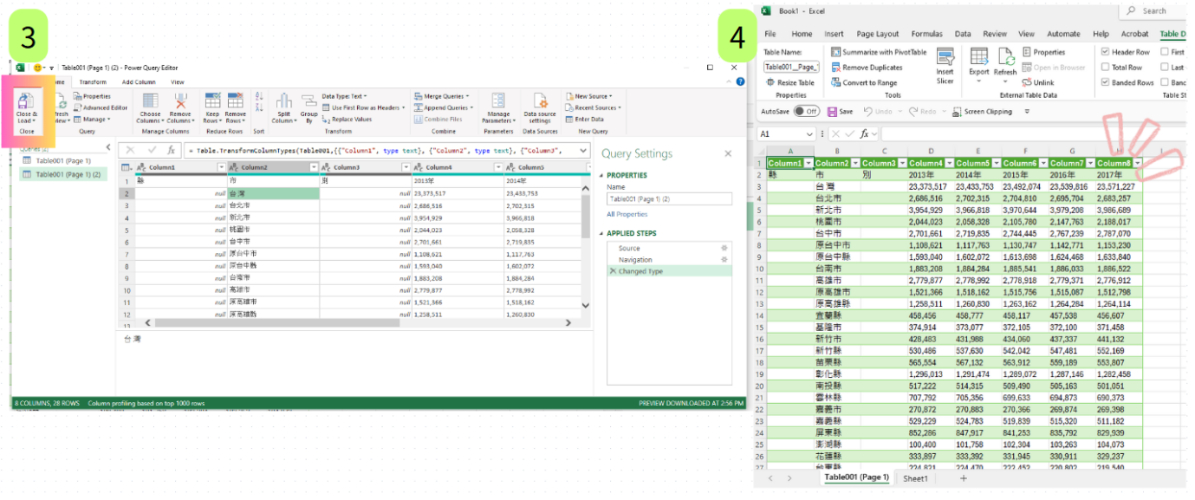This screenshot has height=500, width=1195.
Task: Open Excel Page Layout tab
Action: pyautogui.click(x=877, y=34)
